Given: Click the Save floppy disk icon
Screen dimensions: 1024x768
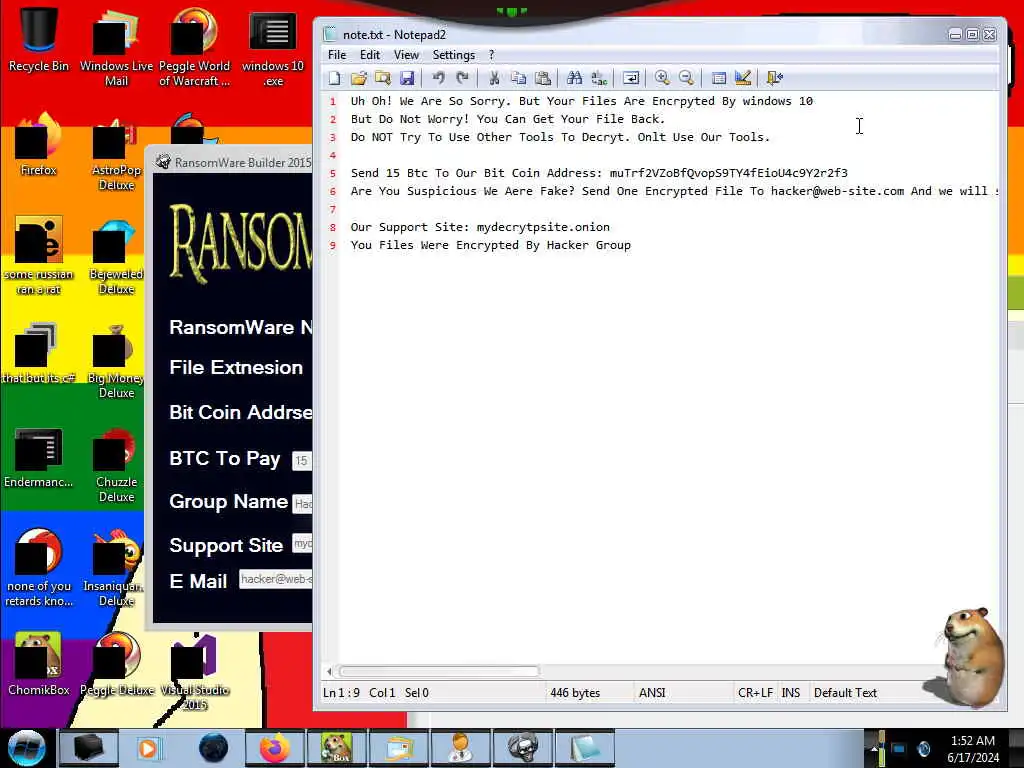Looking at the screenshot, I should click(x=407, y=78).
